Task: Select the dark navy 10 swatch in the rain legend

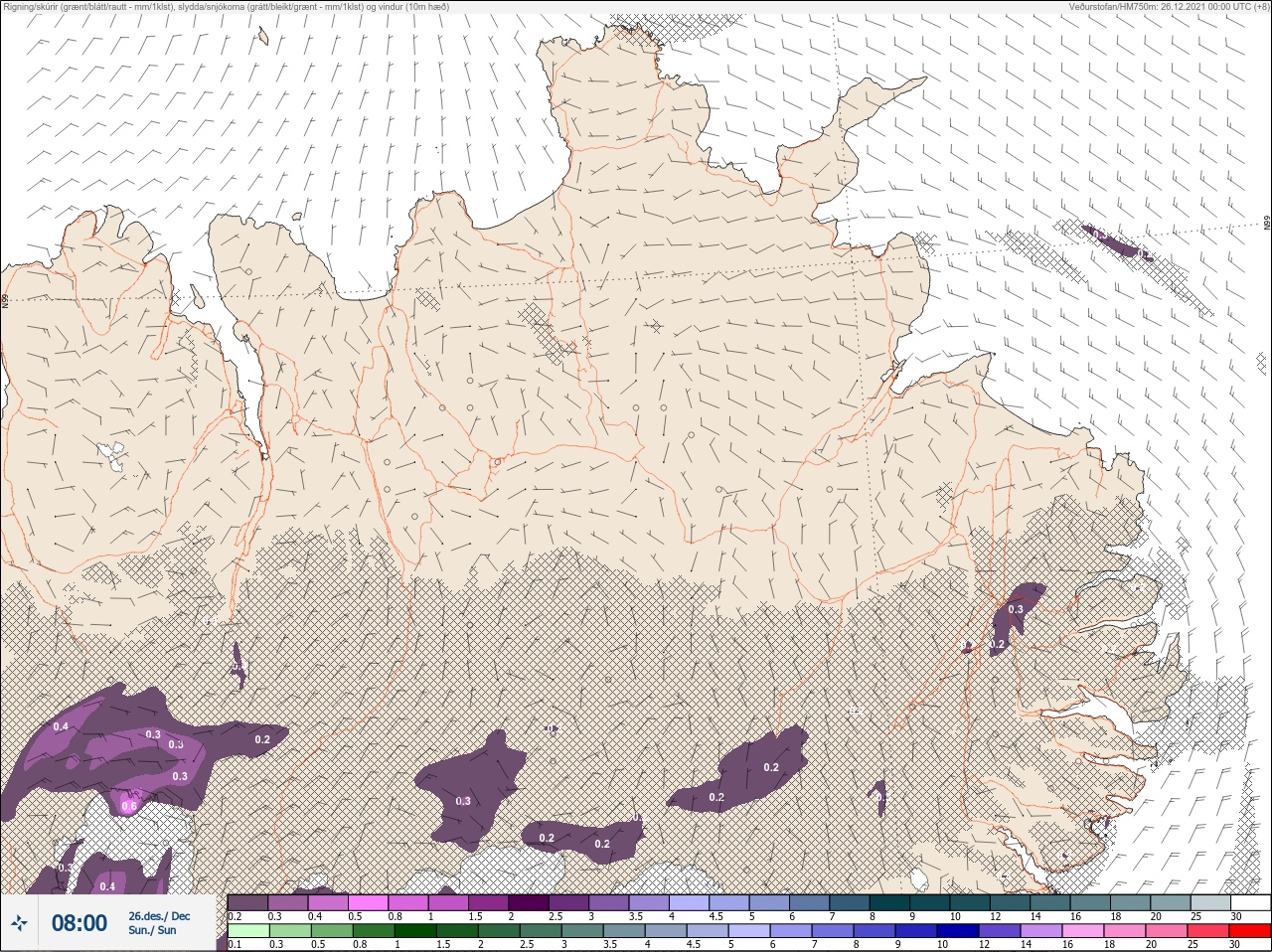Action: point(957,931)
